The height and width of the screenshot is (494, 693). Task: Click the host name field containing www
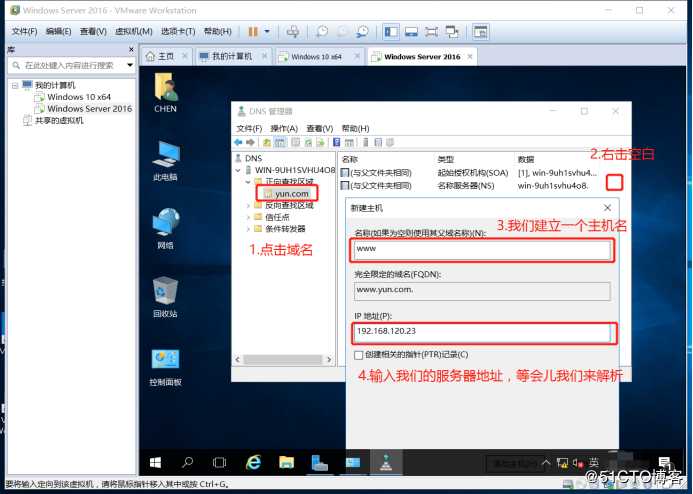click(482, 250)
